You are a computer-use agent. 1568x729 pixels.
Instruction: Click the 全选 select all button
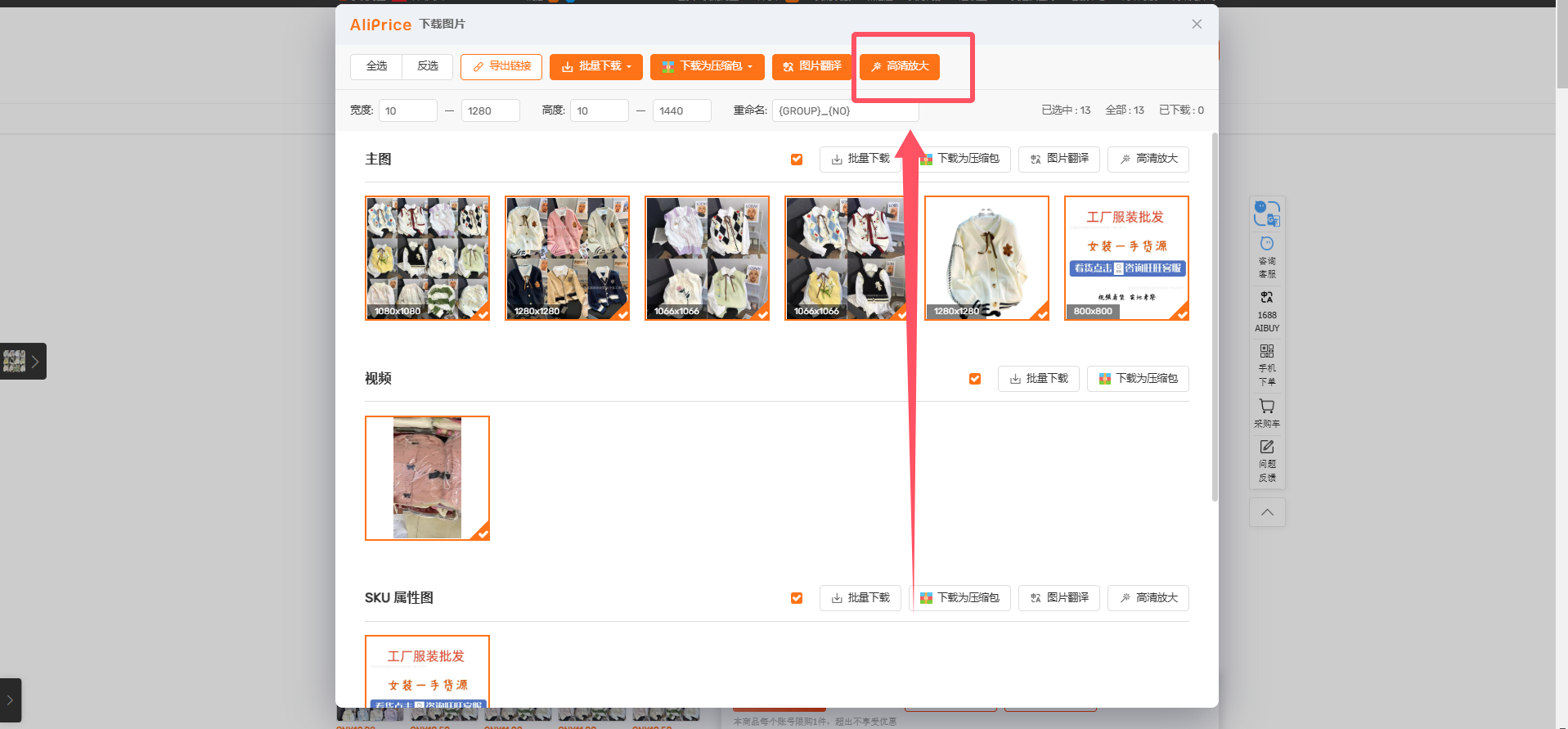[x=376, y=66]
